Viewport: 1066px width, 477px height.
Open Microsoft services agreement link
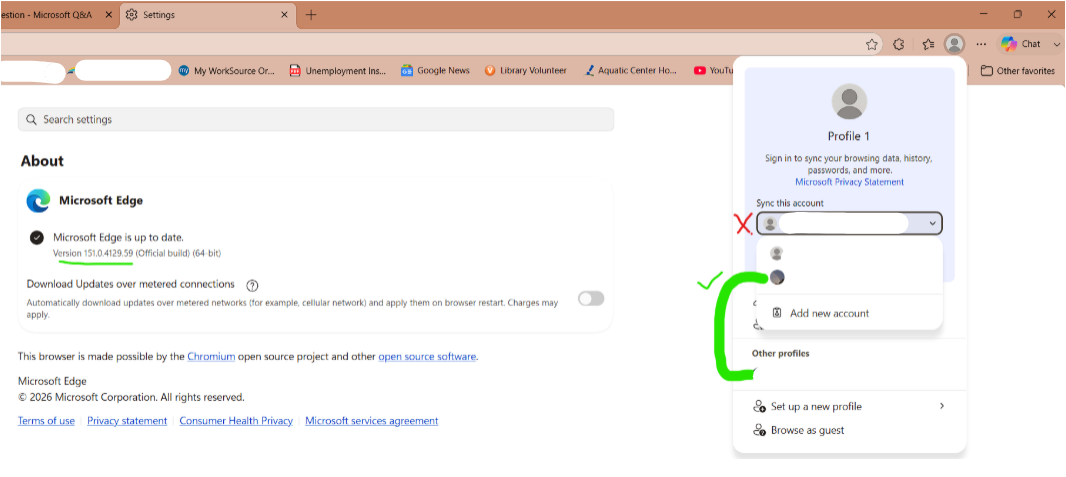coord(372,421)
